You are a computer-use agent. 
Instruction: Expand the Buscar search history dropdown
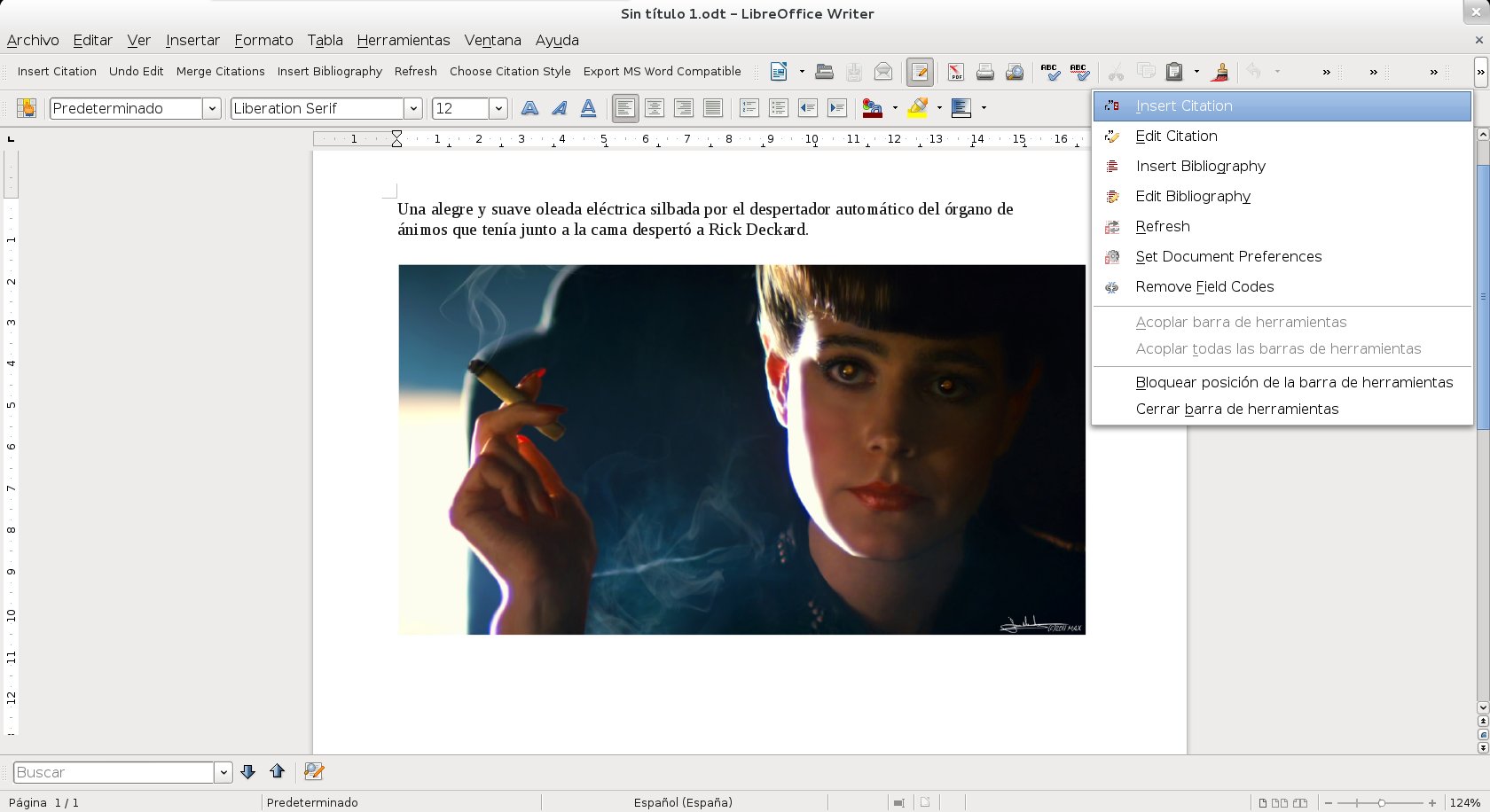click(x=223, y=772)
